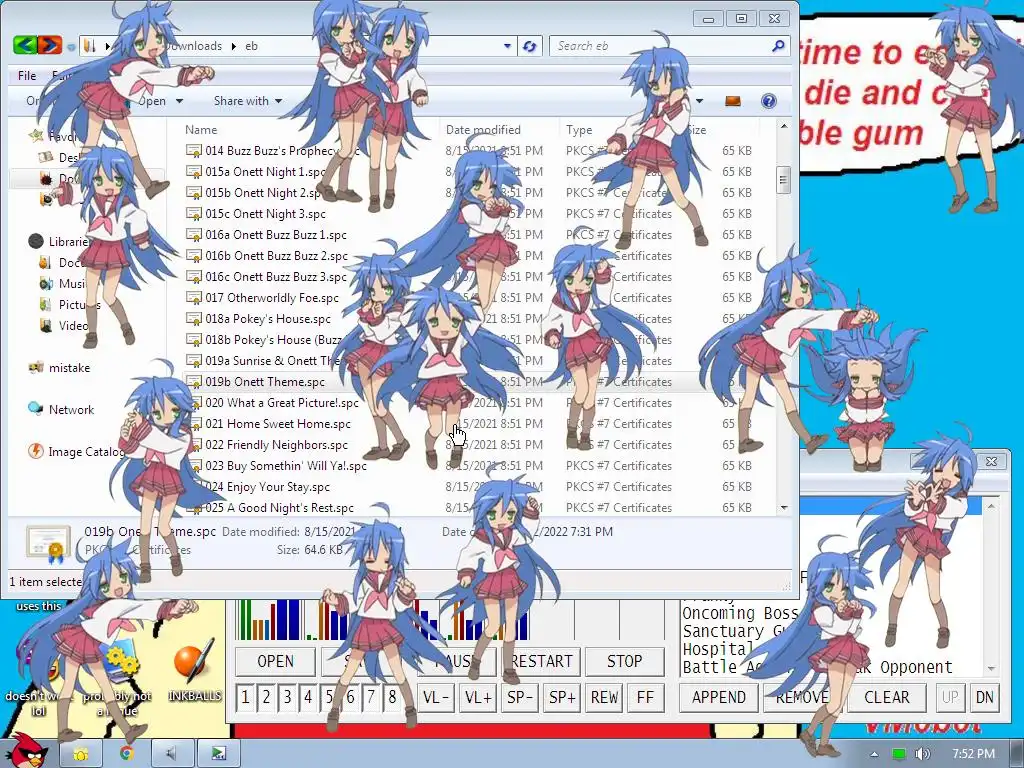
Task: Toggle channel 8 in the player
Action: click(x=392, y=697)
